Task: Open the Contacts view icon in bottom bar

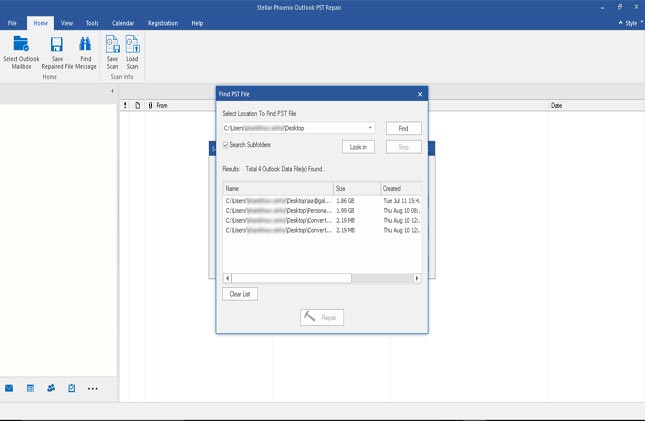Action: tap(51, 388)
